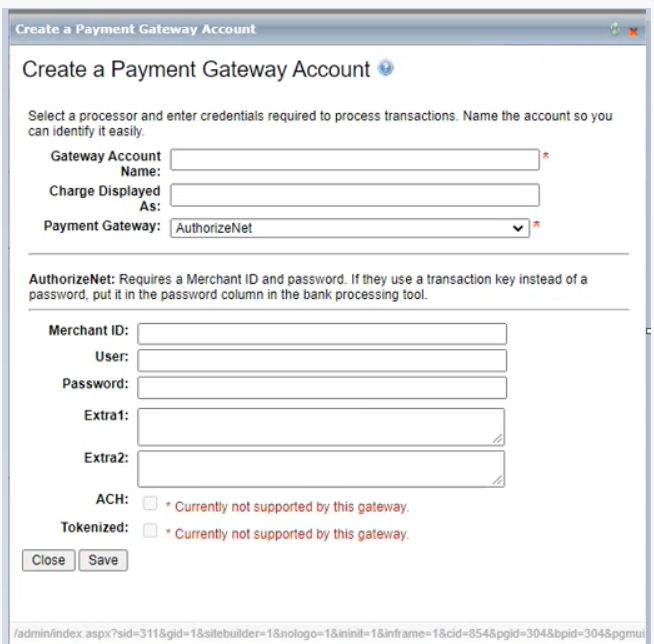The image size is (654, 644).
Task: Click the dialog title bar text
Action: point(135,29)
